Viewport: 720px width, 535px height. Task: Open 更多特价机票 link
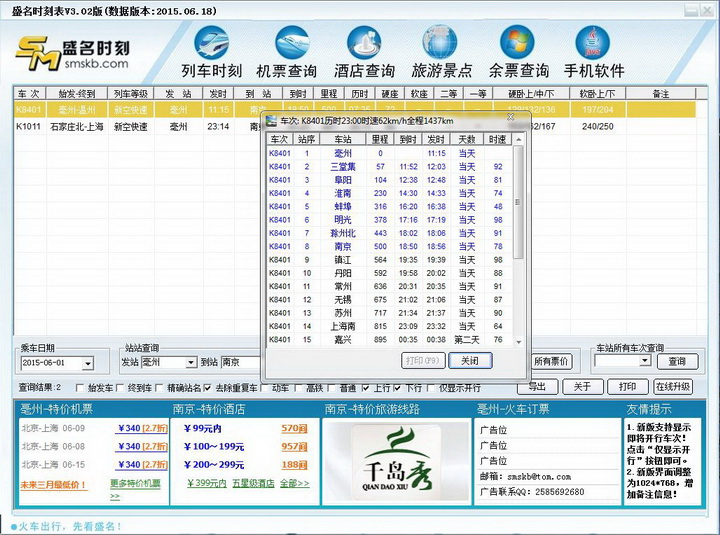tap(135, 484)
